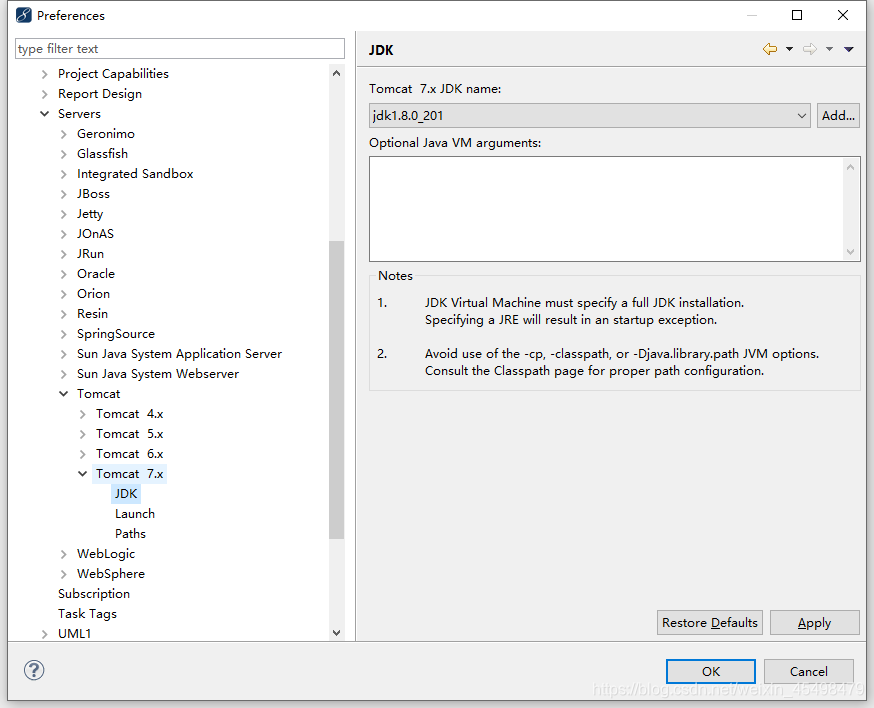
Task: Click tree scrollbar down arrow
Action: point(336,633)
